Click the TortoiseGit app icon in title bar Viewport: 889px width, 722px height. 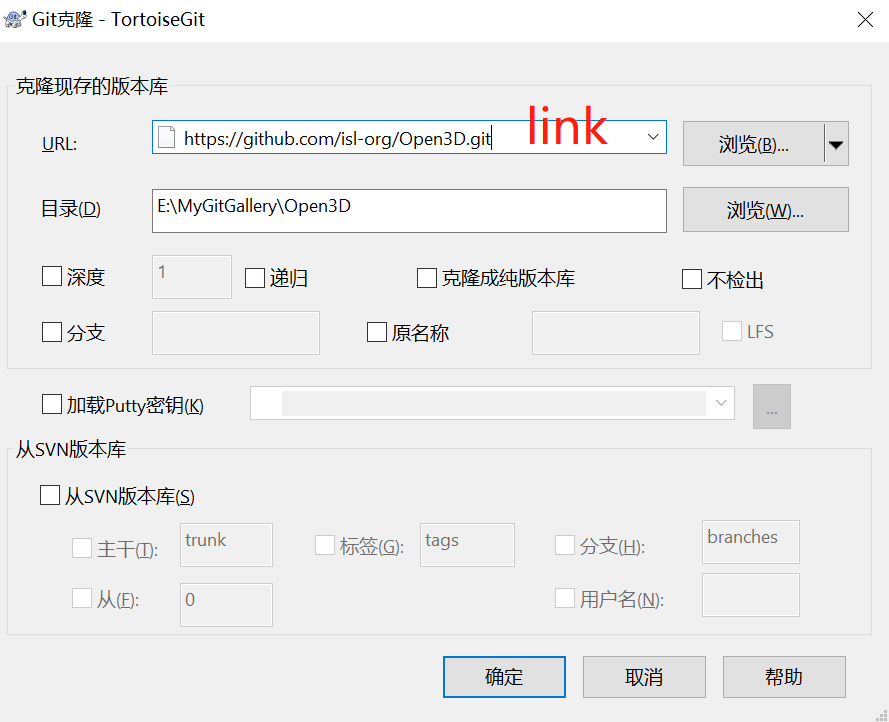coord(16,18)
